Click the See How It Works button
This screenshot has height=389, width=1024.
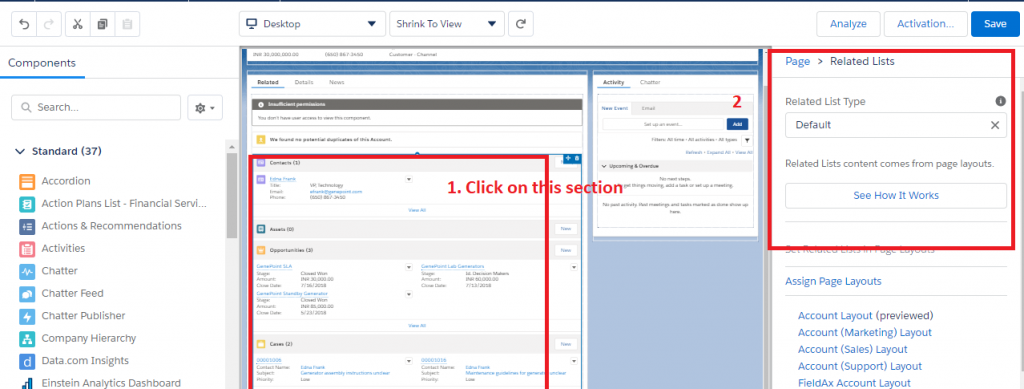[x=895, y=195]
